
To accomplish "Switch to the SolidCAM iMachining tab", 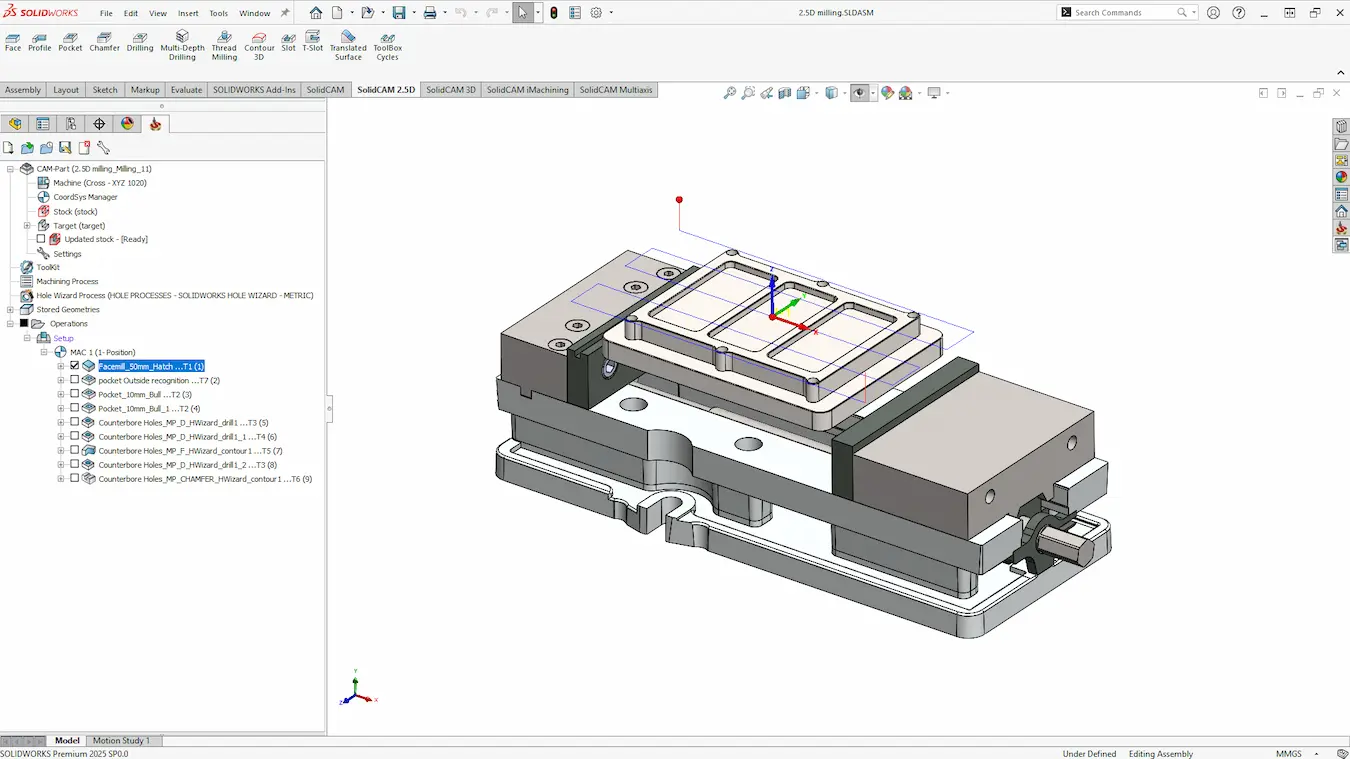I will tap(528, 90).
